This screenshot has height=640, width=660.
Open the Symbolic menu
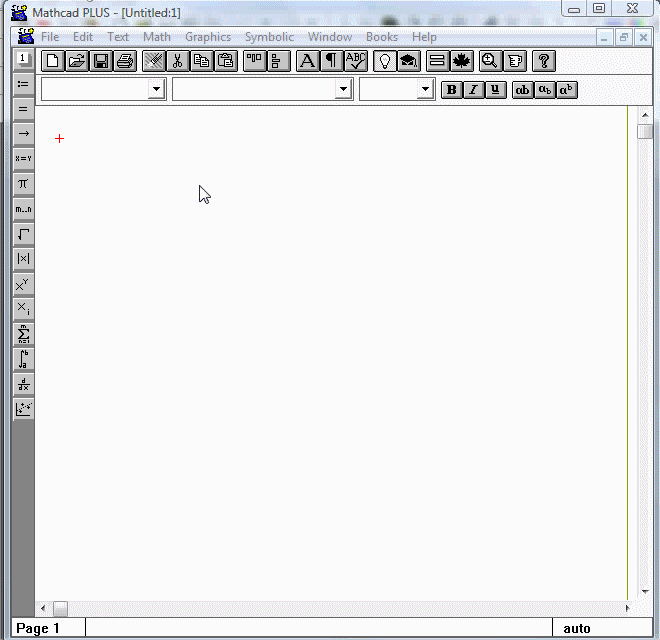click(269, 37)
